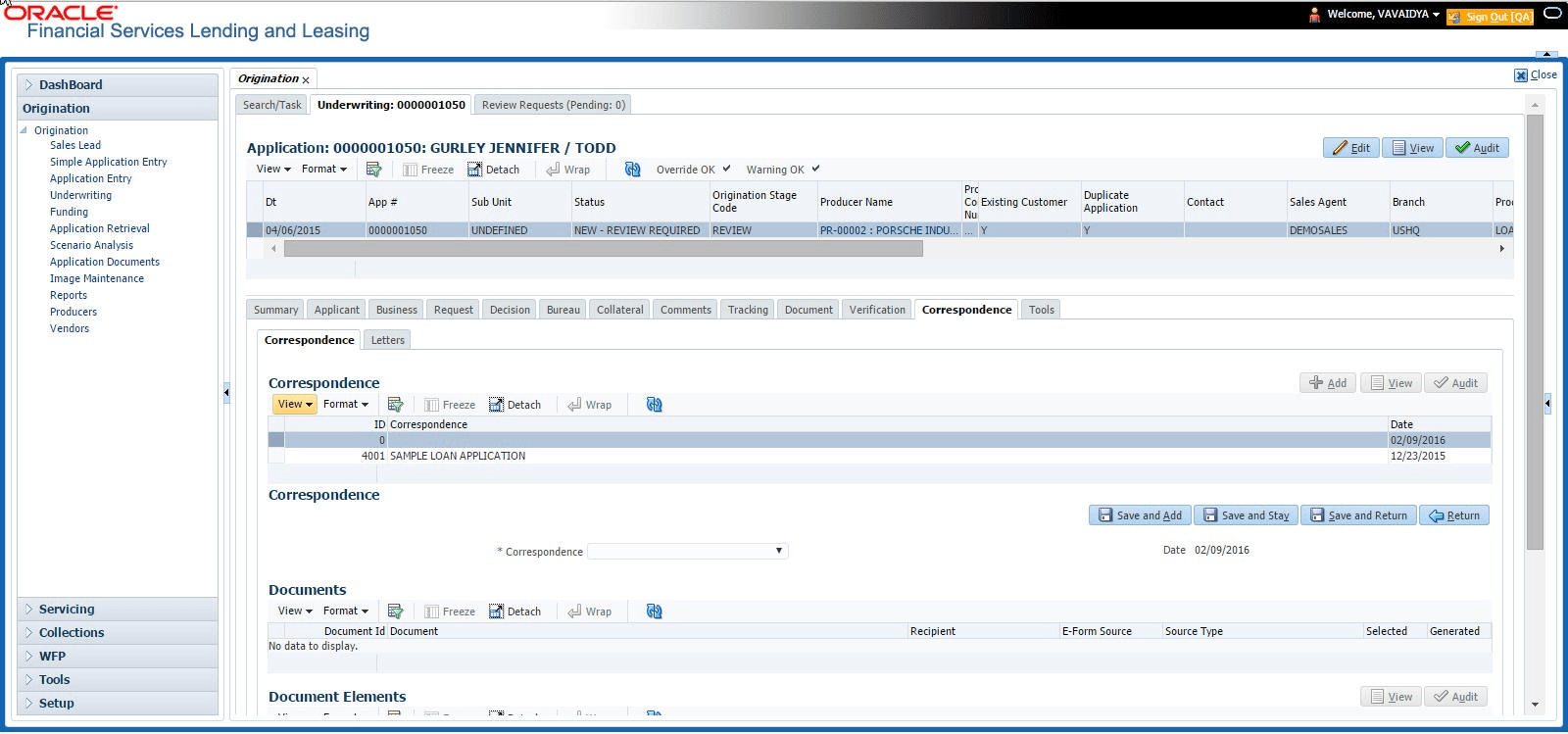This screenshot has height=734, width=1568.
Task: Select the SAMPLE LOAN APPLICATION correspondence row
Action: (x=880, y=456)
